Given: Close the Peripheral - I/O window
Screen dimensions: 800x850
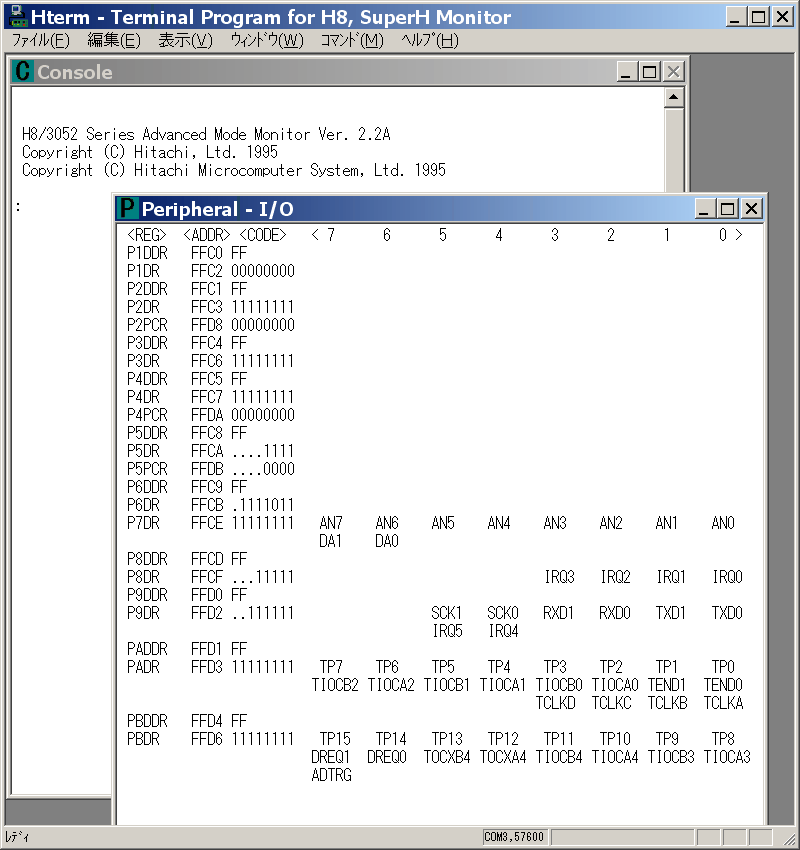Looking at the screenshot, I should [751, 209].
